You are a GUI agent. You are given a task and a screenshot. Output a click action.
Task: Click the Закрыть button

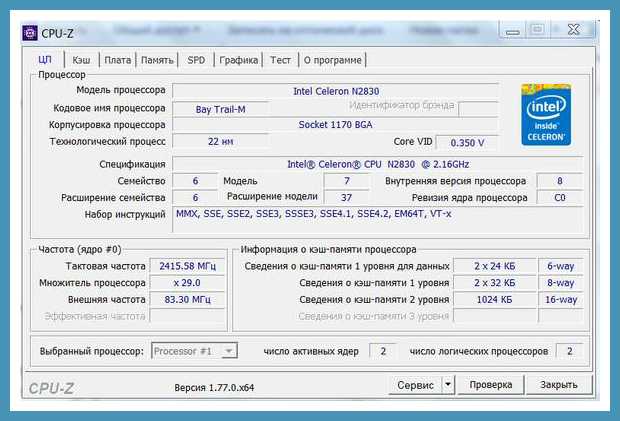[x=559, y=385]
